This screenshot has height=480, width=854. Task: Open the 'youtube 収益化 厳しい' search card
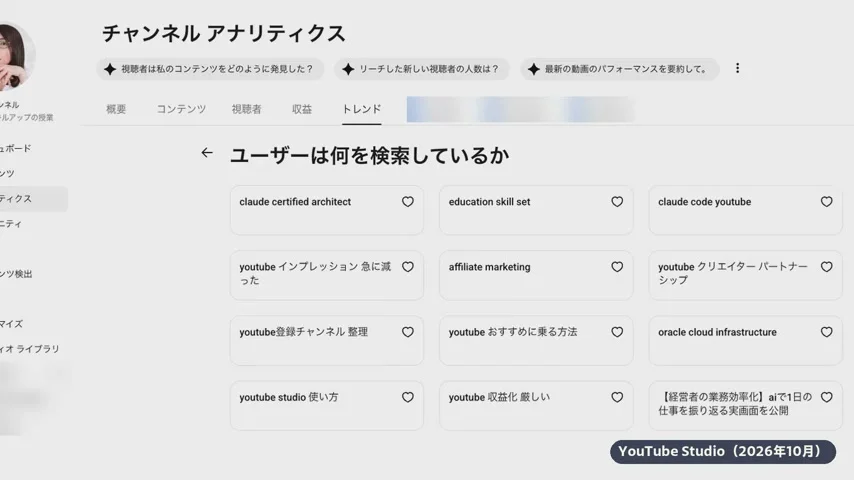536,406
